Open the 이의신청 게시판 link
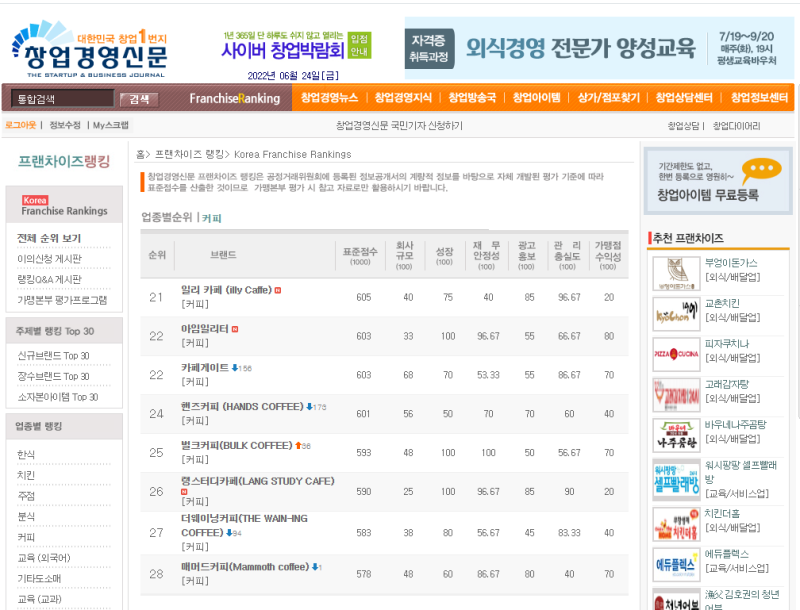Viewport: 800px width, 610px height. pyautogui.click(x=49, y=259)
